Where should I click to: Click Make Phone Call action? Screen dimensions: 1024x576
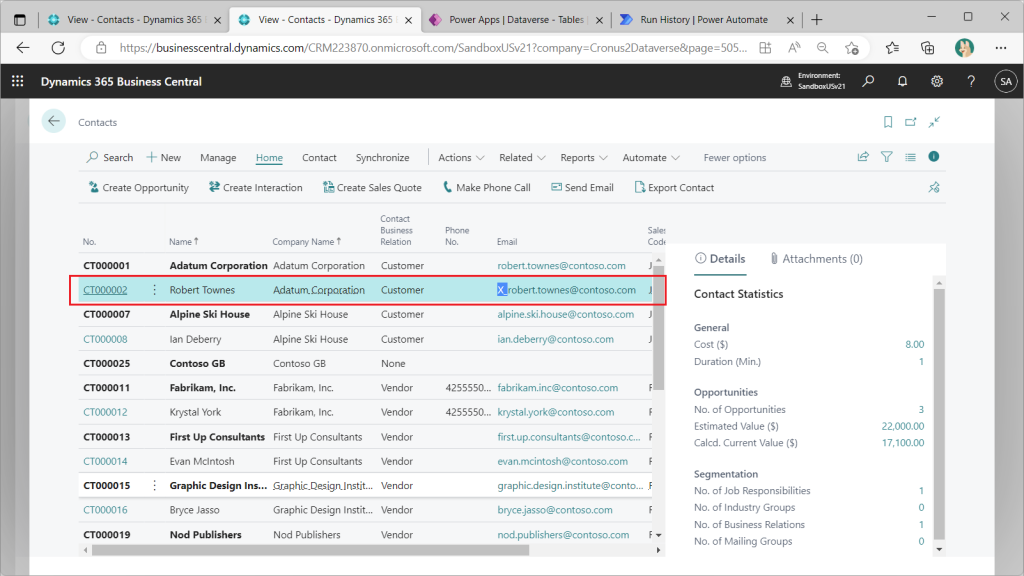[487, 187]
